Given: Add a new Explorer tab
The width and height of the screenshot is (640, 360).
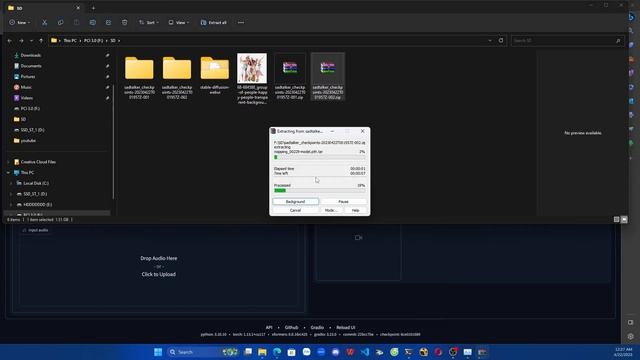Looking at the screenshot, I should [93, 8].
